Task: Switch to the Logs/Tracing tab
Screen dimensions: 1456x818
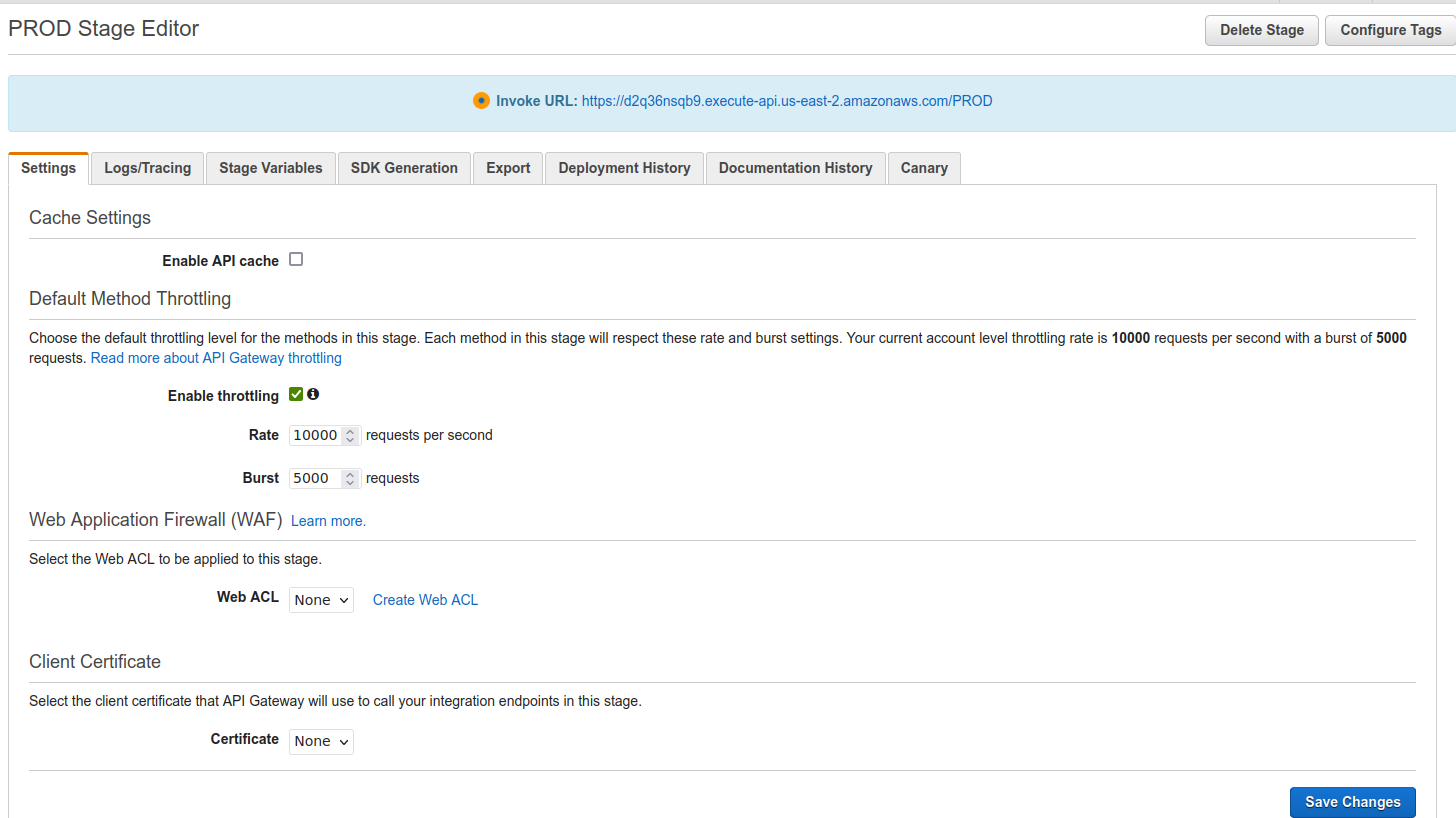Action: (x=146, y=167)
